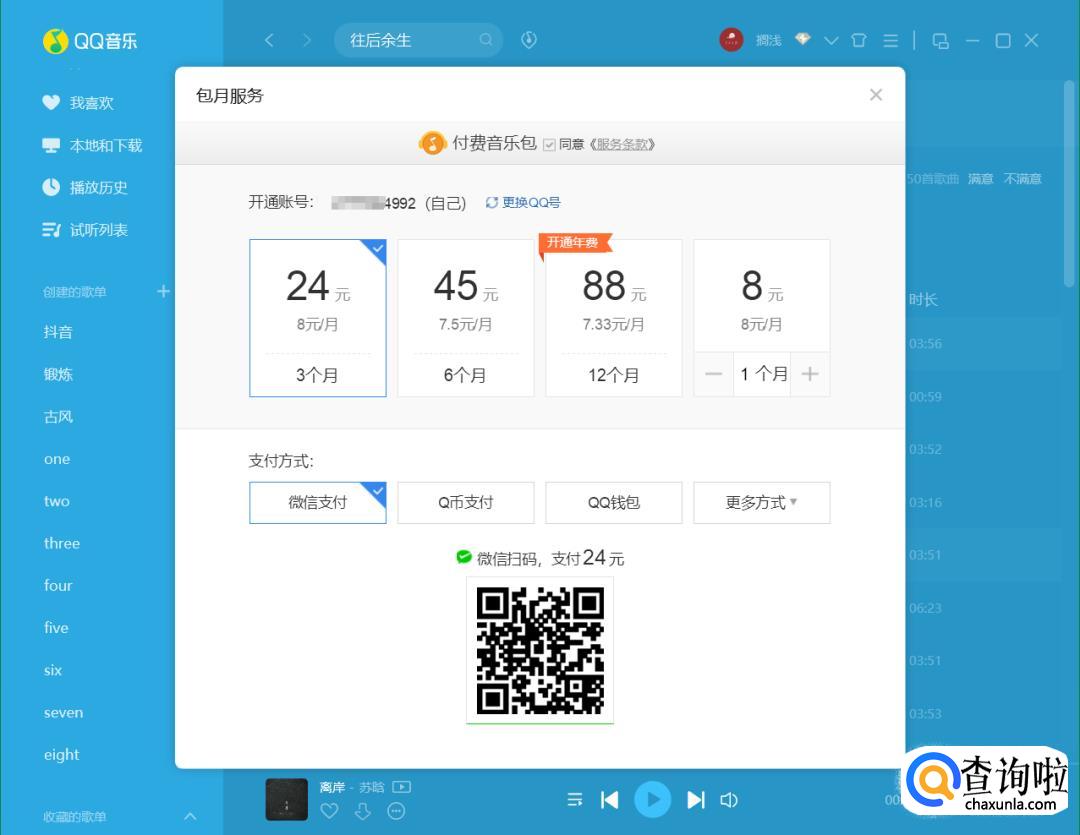The height and width of the screenshot is (835, 1080).
Task: Click the WeChat payment QR code
Action: click(540, 650)
